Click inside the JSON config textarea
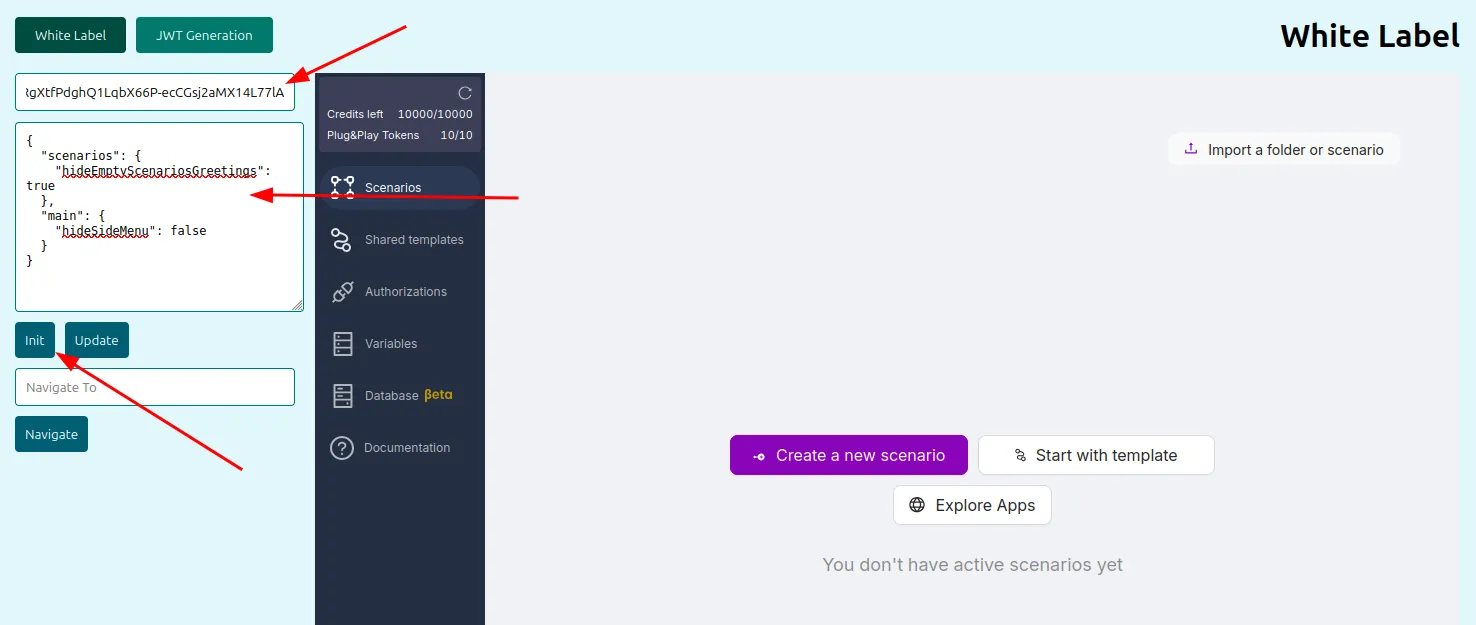Image resolution: width=1476 pixels, height=625 pixels. (160, 280)
